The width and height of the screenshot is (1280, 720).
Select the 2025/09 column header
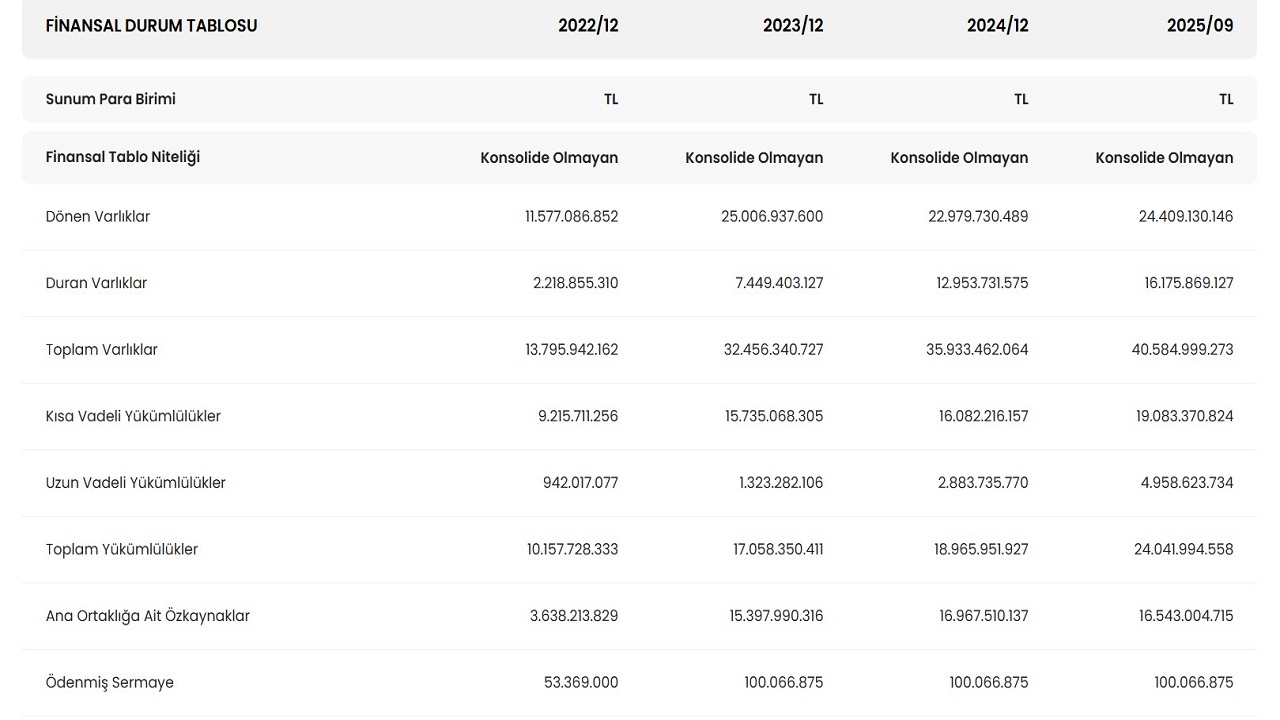(1200, 26)
